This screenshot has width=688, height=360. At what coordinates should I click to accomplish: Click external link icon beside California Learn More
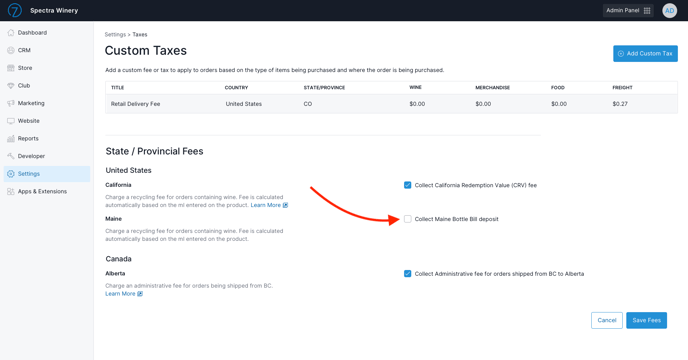click(285, 205)
